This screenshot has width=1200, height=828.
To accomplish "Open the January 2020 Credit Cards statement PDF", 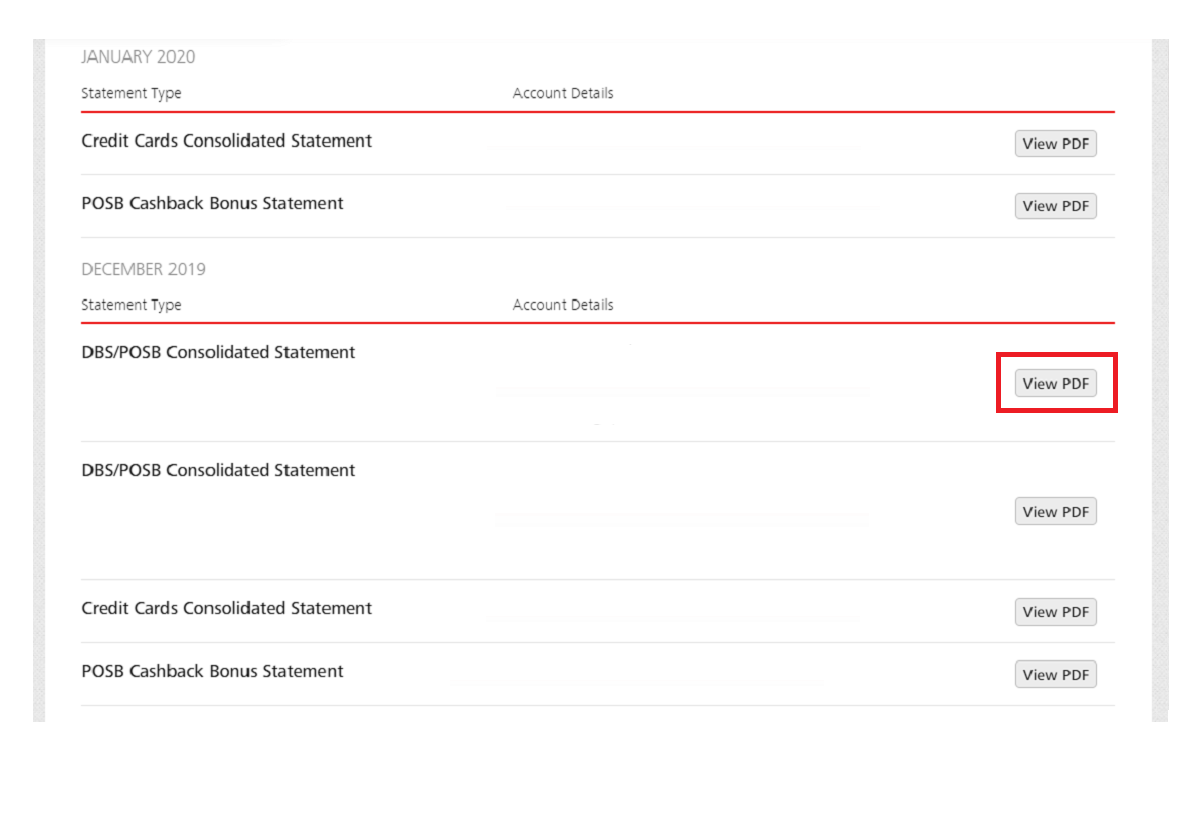I will coord(1055,144).
